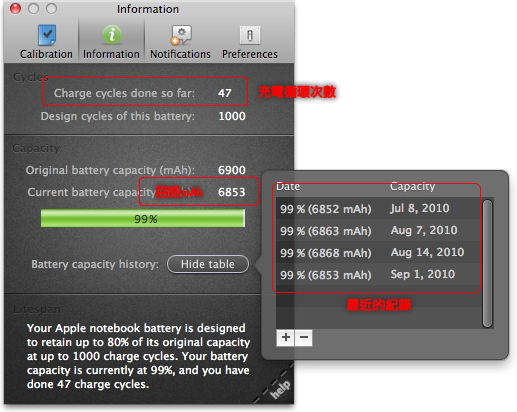Add a history entry with plus button

(x=285, y=338)
